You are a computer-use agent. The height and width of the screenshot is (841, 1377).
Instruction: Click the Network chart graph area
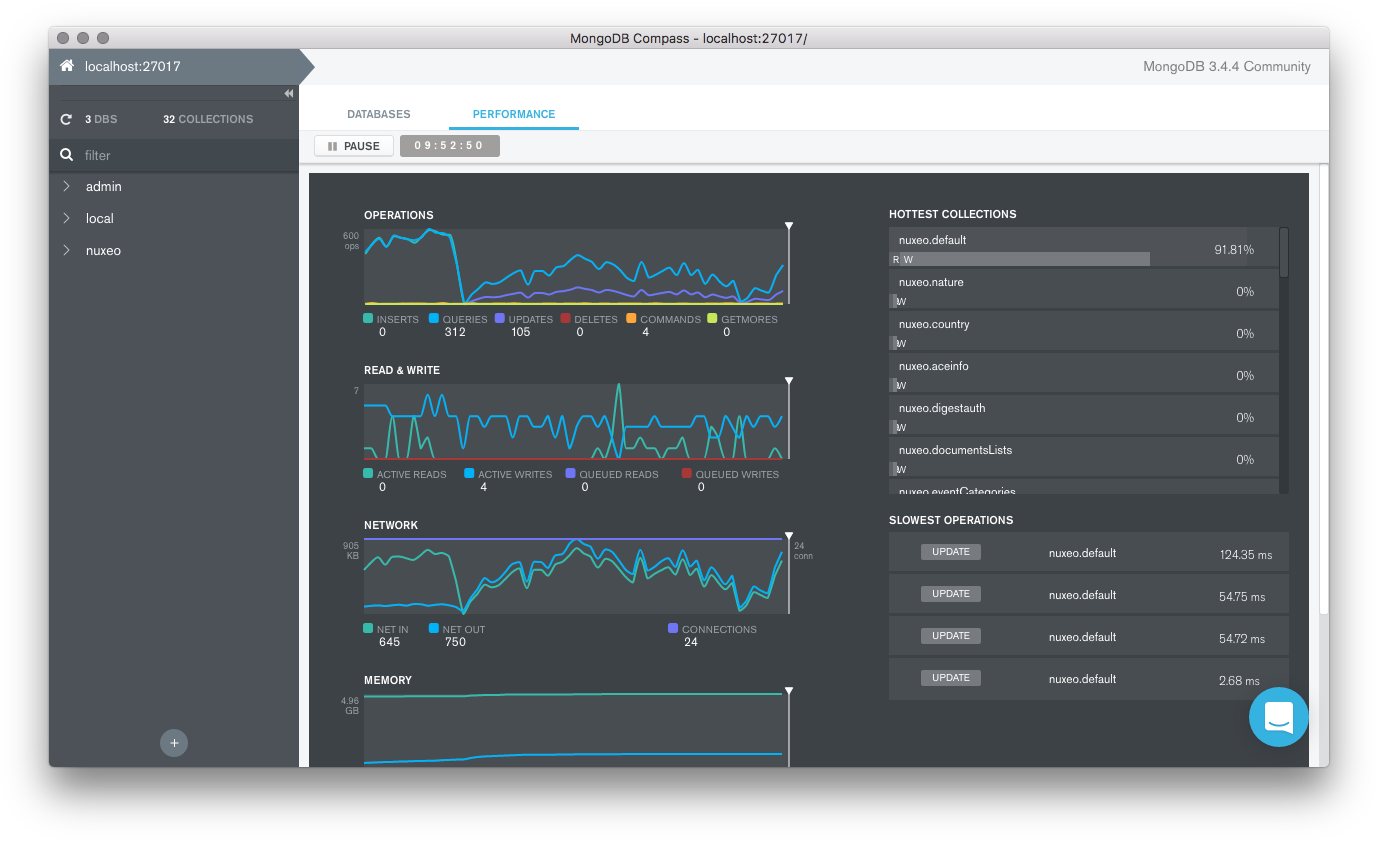click(576, 576)
